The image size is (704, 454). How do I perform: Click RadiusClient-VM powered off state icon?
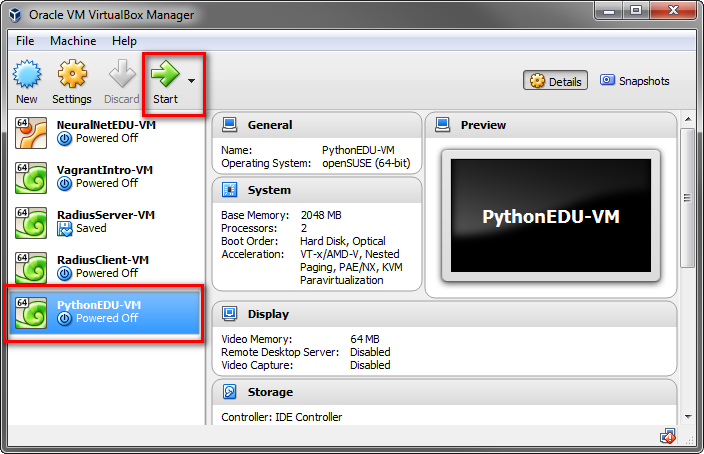pos(65,273)
